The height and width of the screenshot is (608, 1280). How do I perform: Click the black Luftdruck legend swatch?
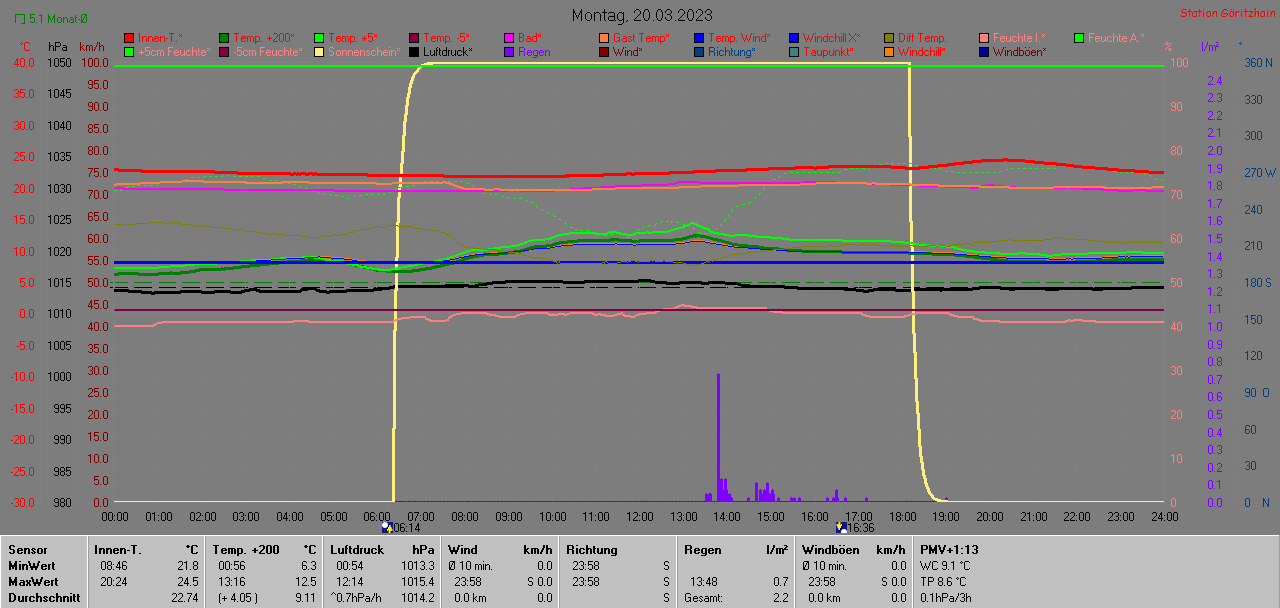point(414,51)
